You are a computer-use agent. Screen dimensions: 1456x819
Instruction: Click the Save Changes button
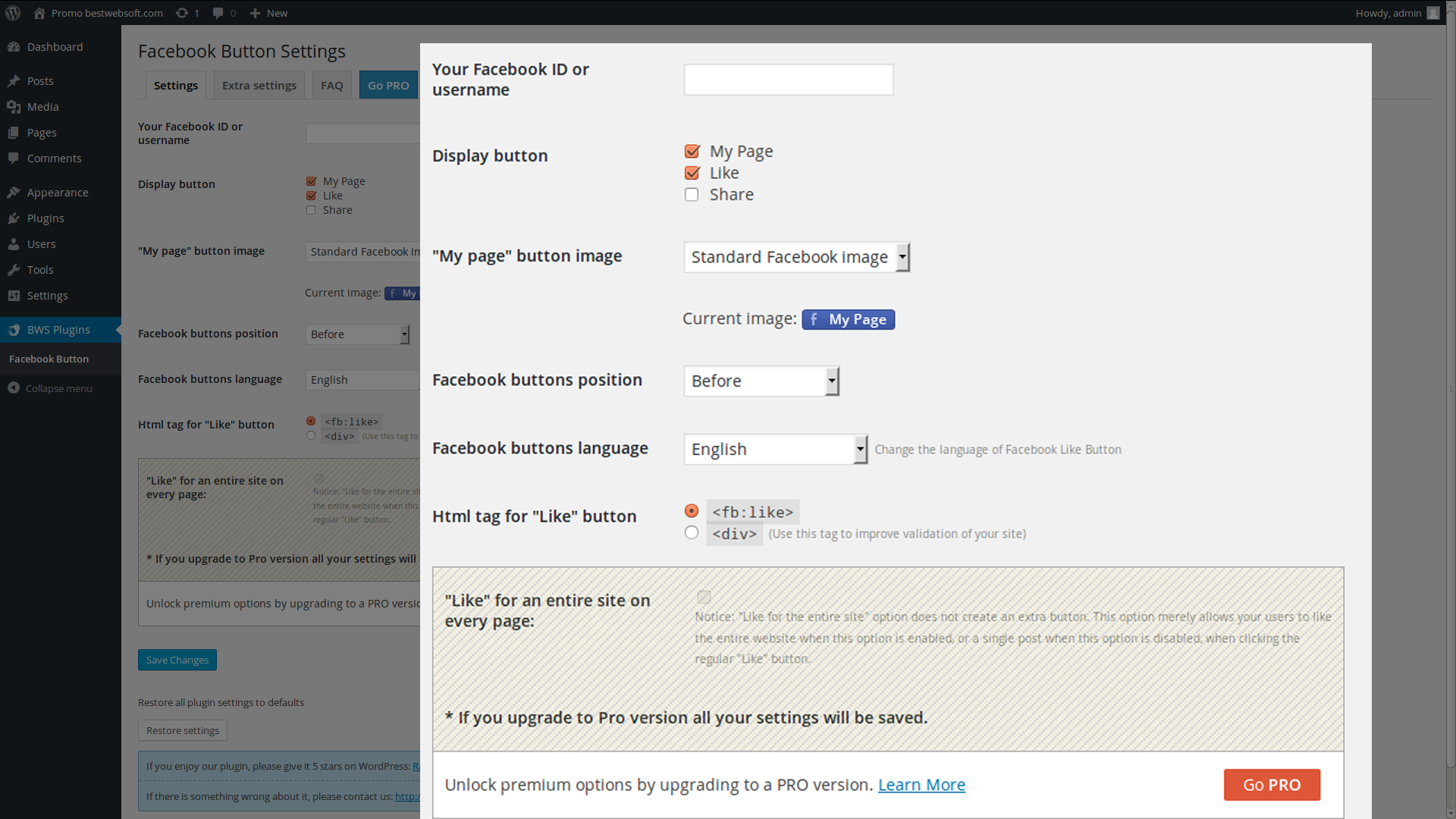(177, 660)
